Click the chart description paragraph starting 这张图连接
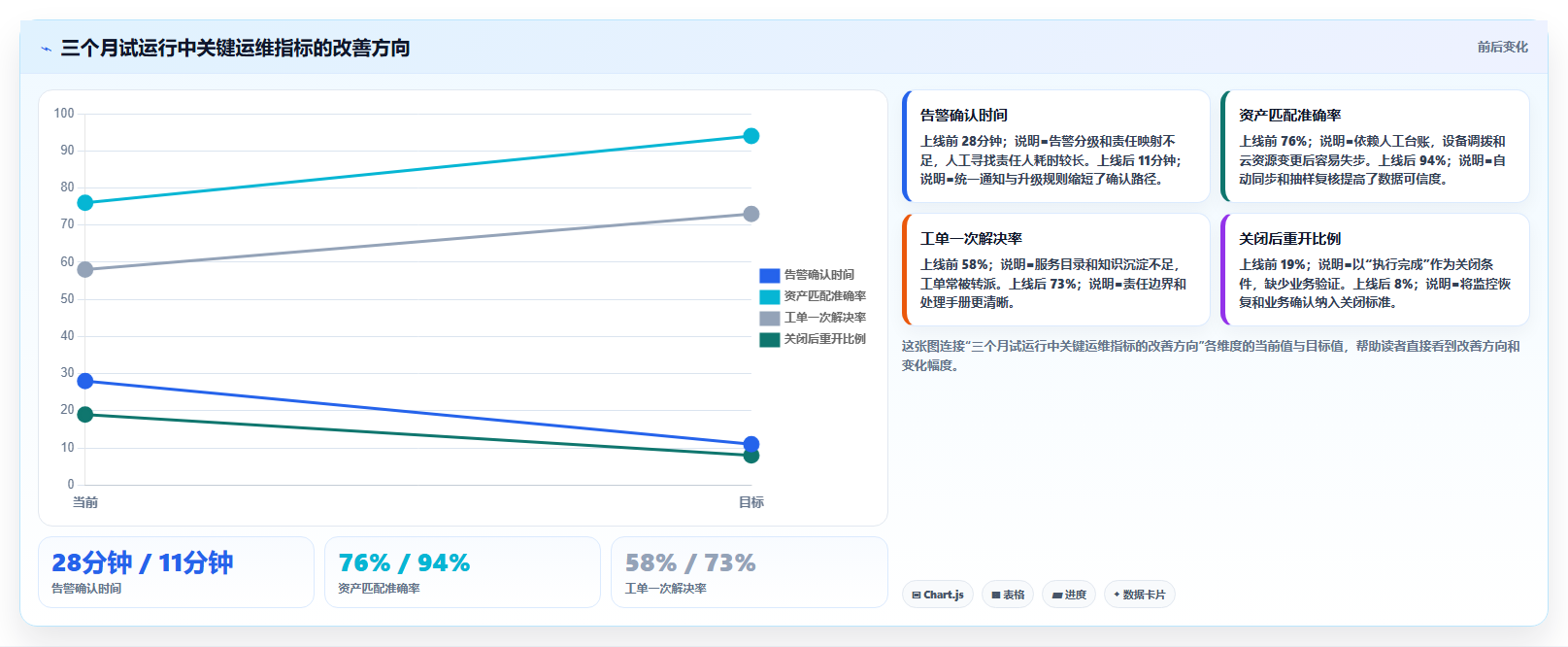Screen dimensions: 1568x647 point(1211,356)
